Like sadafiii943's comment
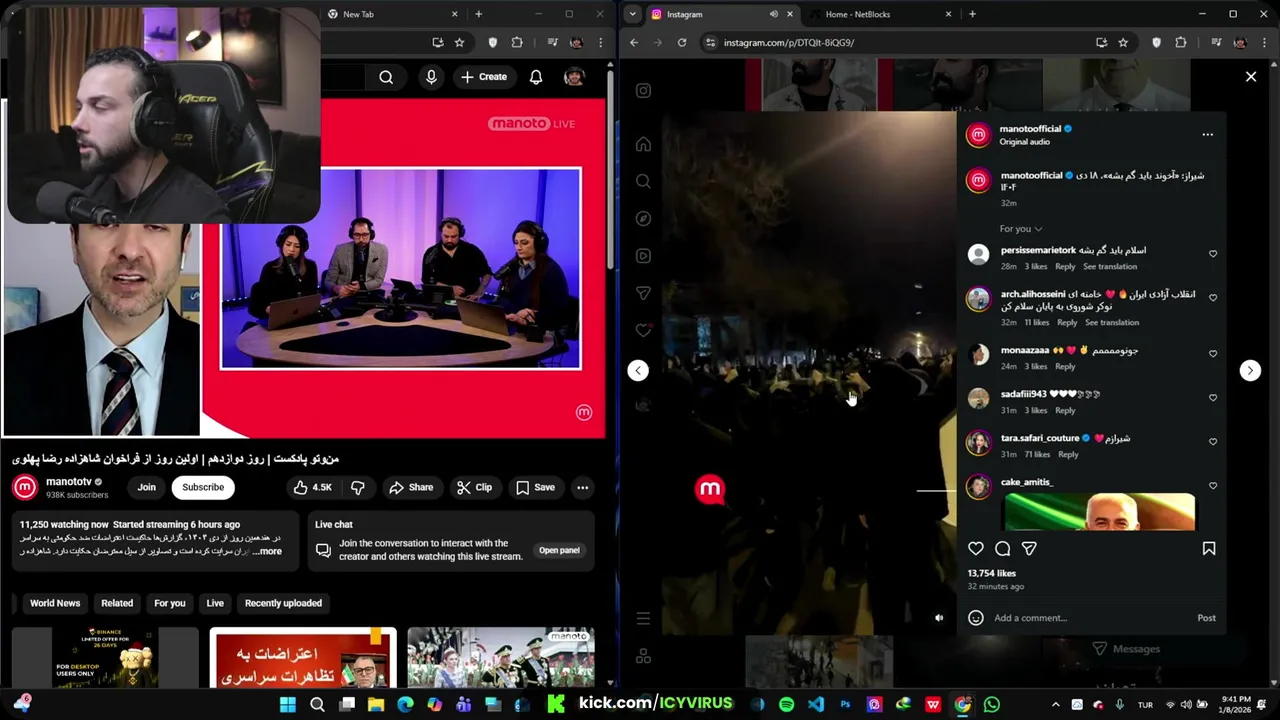 click(1213, 397)
